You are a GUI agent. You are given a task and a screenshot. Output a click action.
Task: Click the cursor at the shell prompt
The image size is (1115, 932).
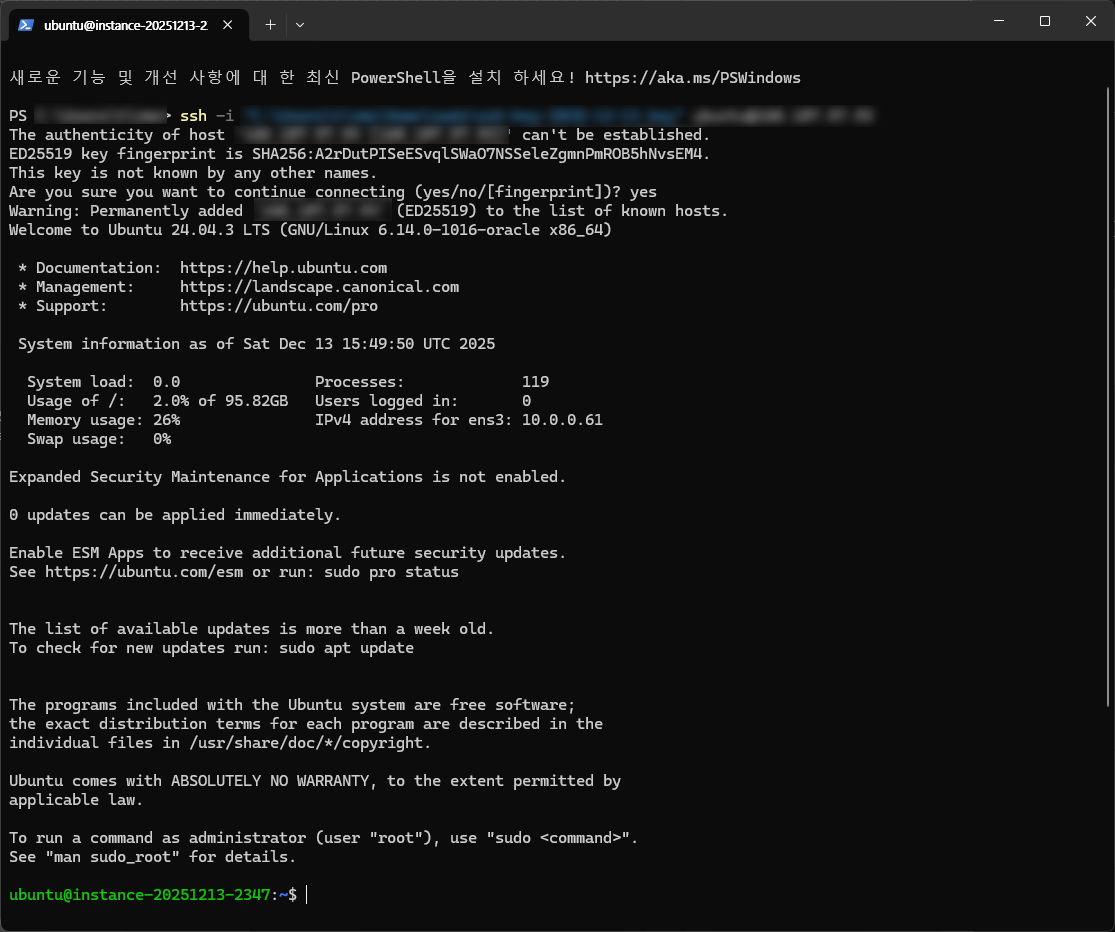point(306,895)
